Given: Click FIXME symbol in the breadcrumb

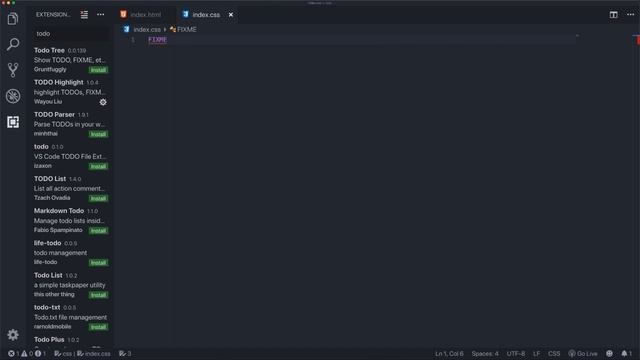Looking at the screenshot, I should pos(187,29).
